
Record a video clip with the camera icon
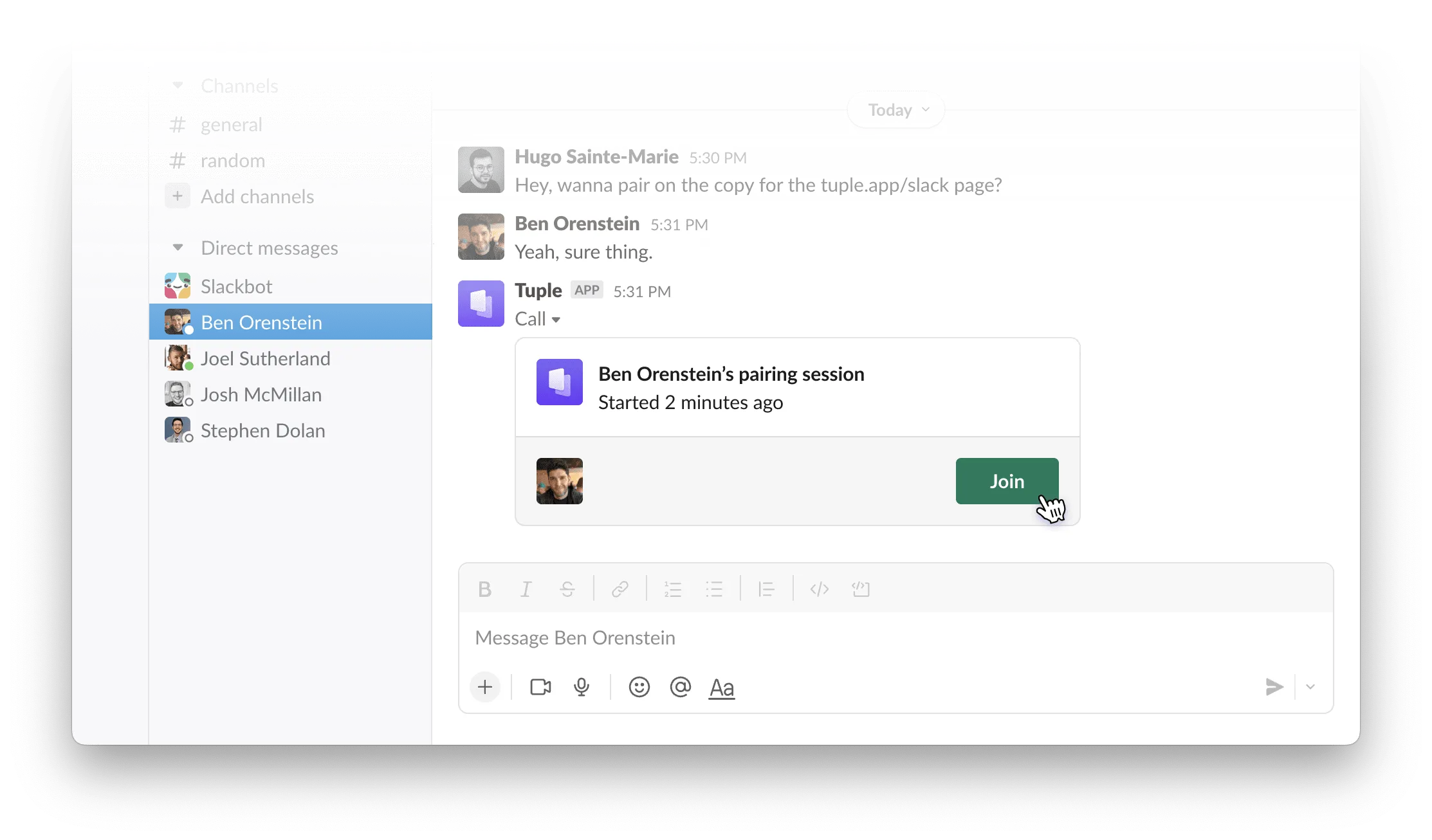coord(540,687)
